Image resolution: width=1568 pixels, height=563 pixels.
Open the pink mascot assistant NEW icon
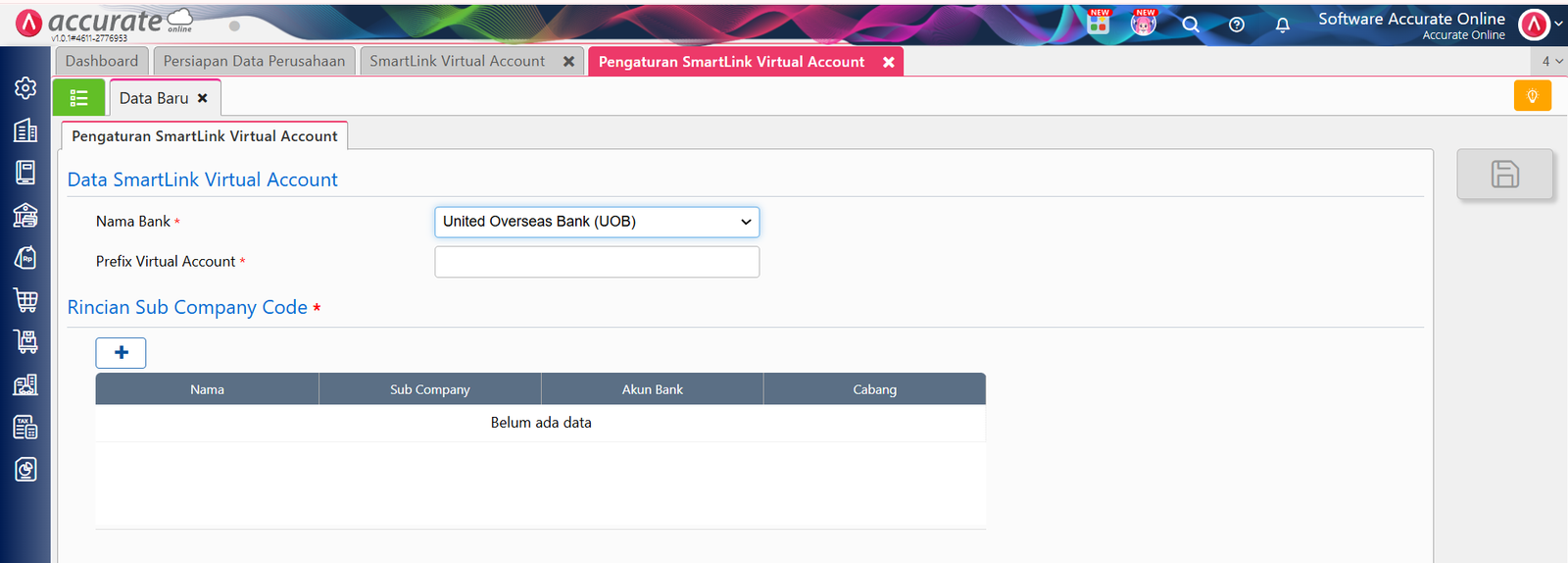pos(1144,23)
